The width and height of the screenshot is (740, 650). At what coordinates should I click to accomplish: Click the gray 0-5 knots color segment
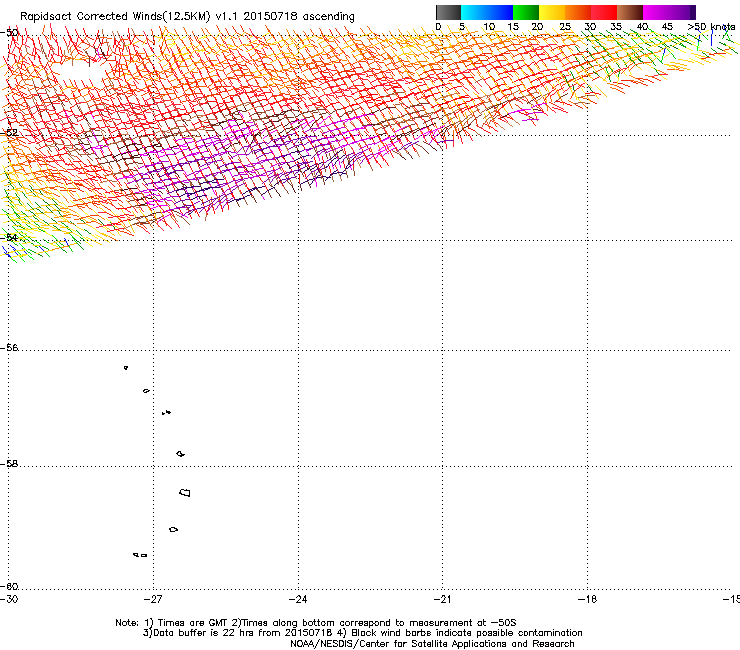coord(448,12)
